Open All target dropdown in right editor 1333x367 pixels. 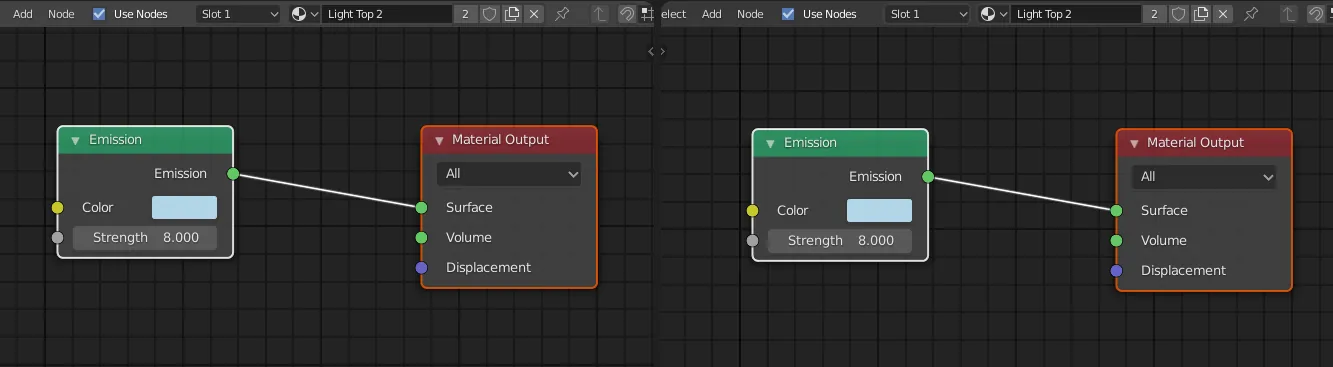pos(1204,177)
